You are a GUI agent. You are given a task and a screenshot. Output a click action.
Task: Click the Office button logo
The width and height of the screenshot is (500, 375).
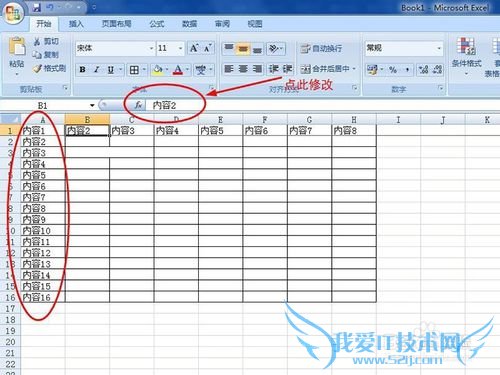[13, 13]
